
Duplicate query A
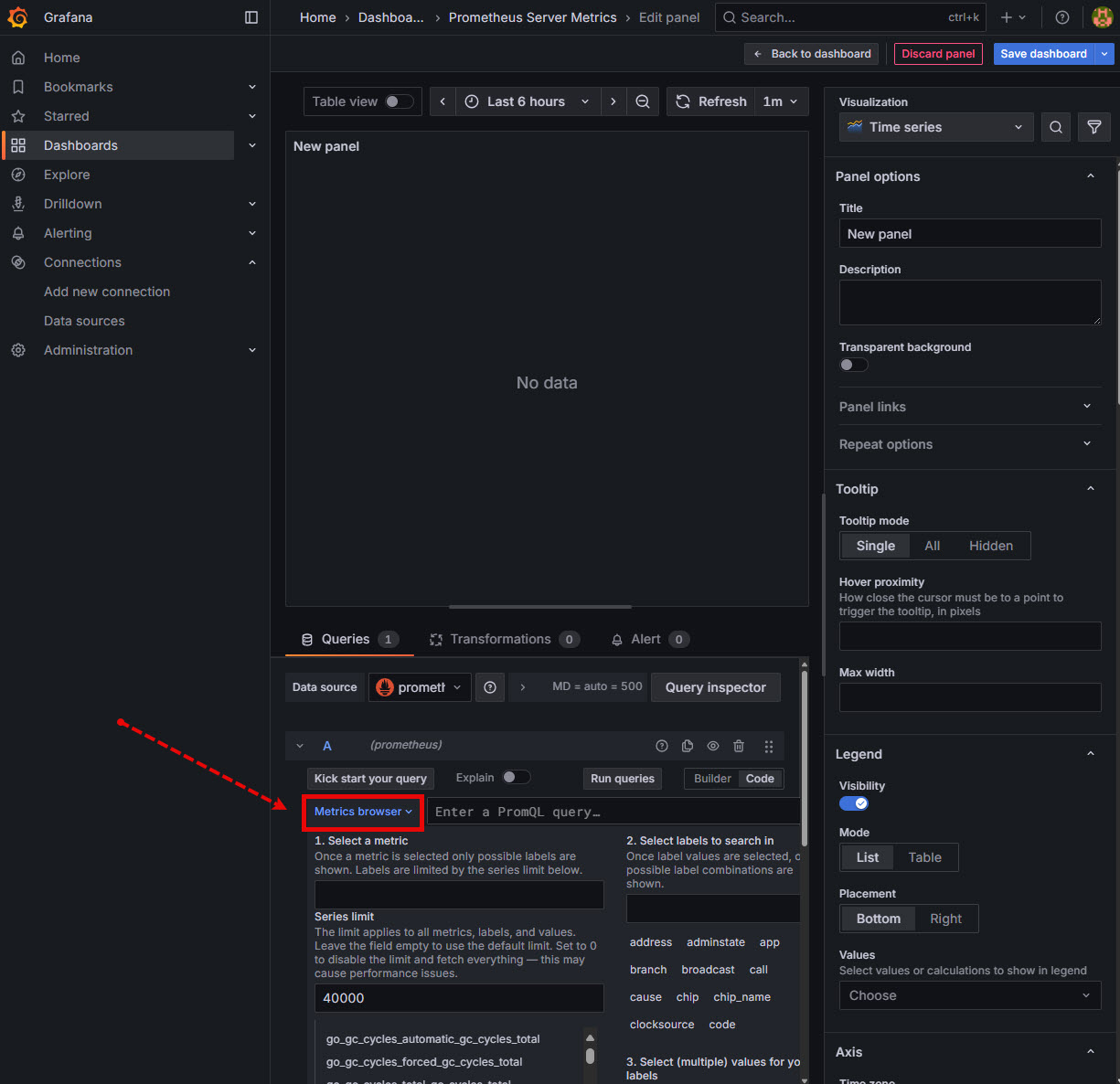tap(688, 746)
